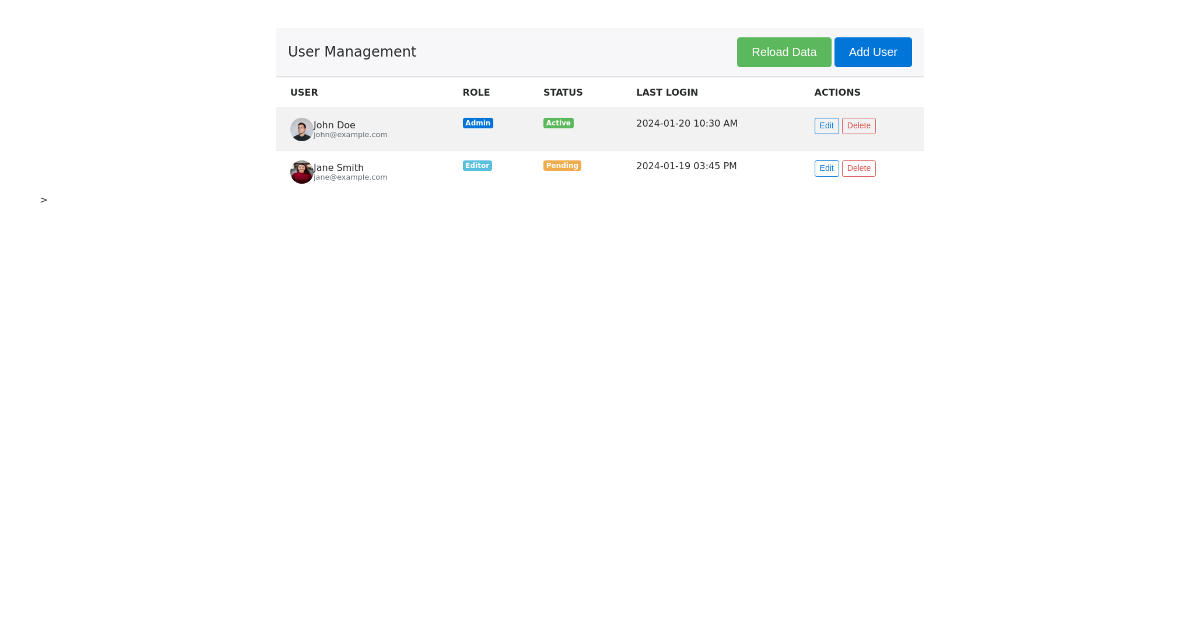
Task: Click Jane Smith's profile avatar
Action: tap(301, 171)
